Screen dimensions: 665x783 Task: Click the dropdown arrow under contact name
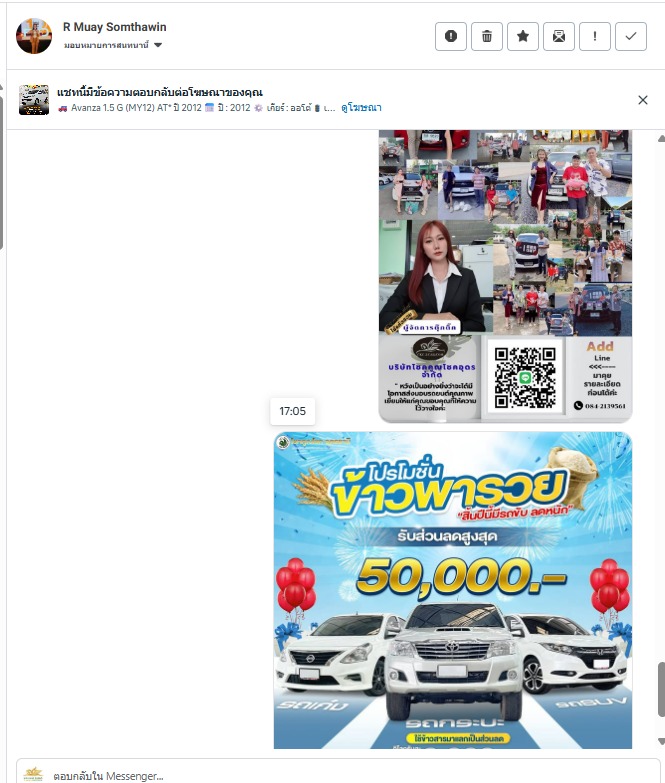coord(158,45)
